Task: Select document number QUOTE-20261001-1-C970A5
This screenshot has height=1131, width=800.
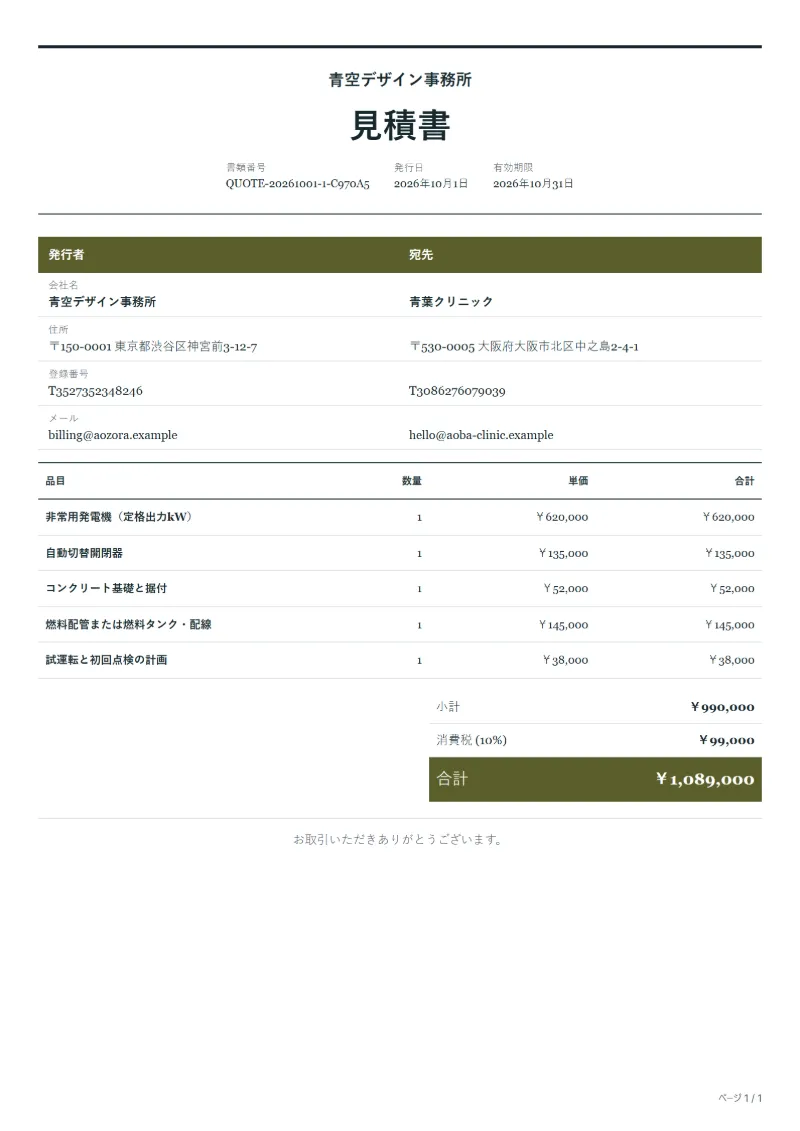Action: pos(297,184)
